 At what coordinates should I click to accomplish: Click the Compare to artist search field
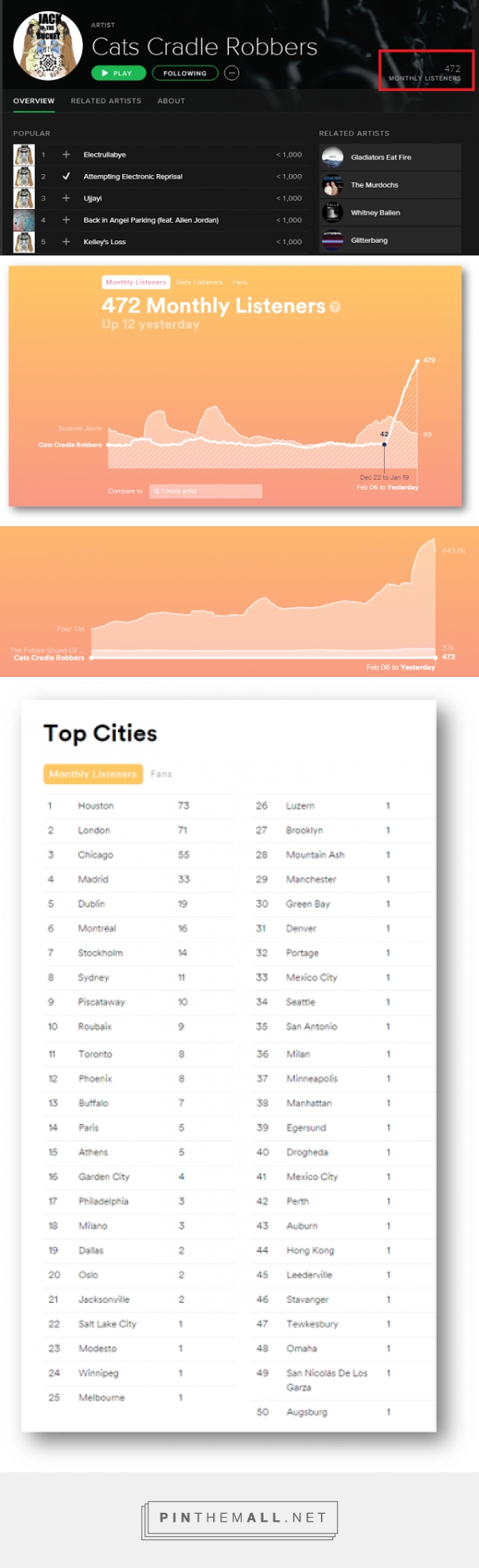pos(206,491)
